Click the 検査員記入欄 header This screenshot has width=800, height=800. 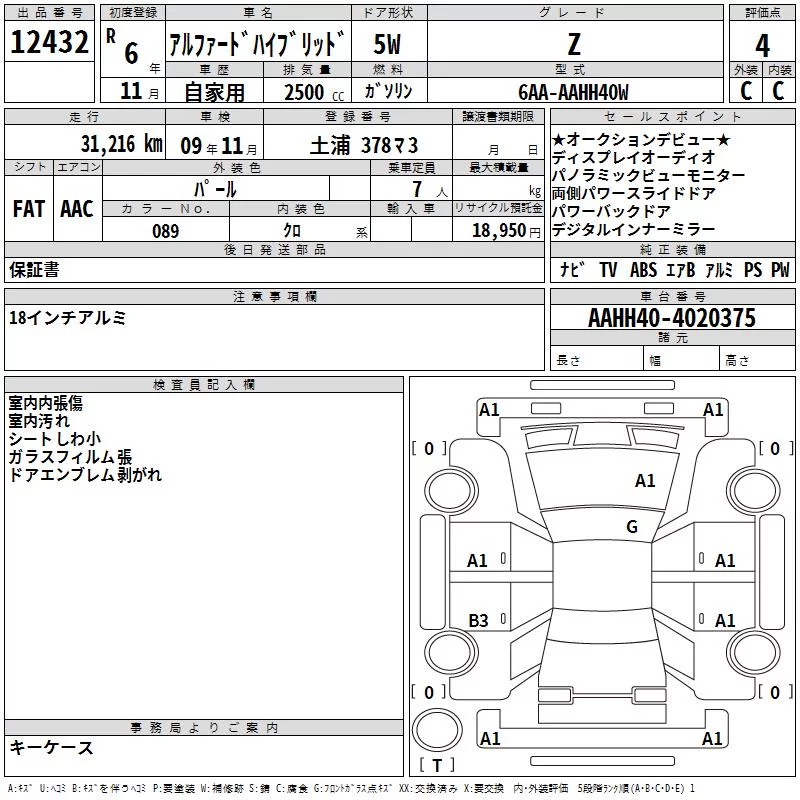point(204,385)
